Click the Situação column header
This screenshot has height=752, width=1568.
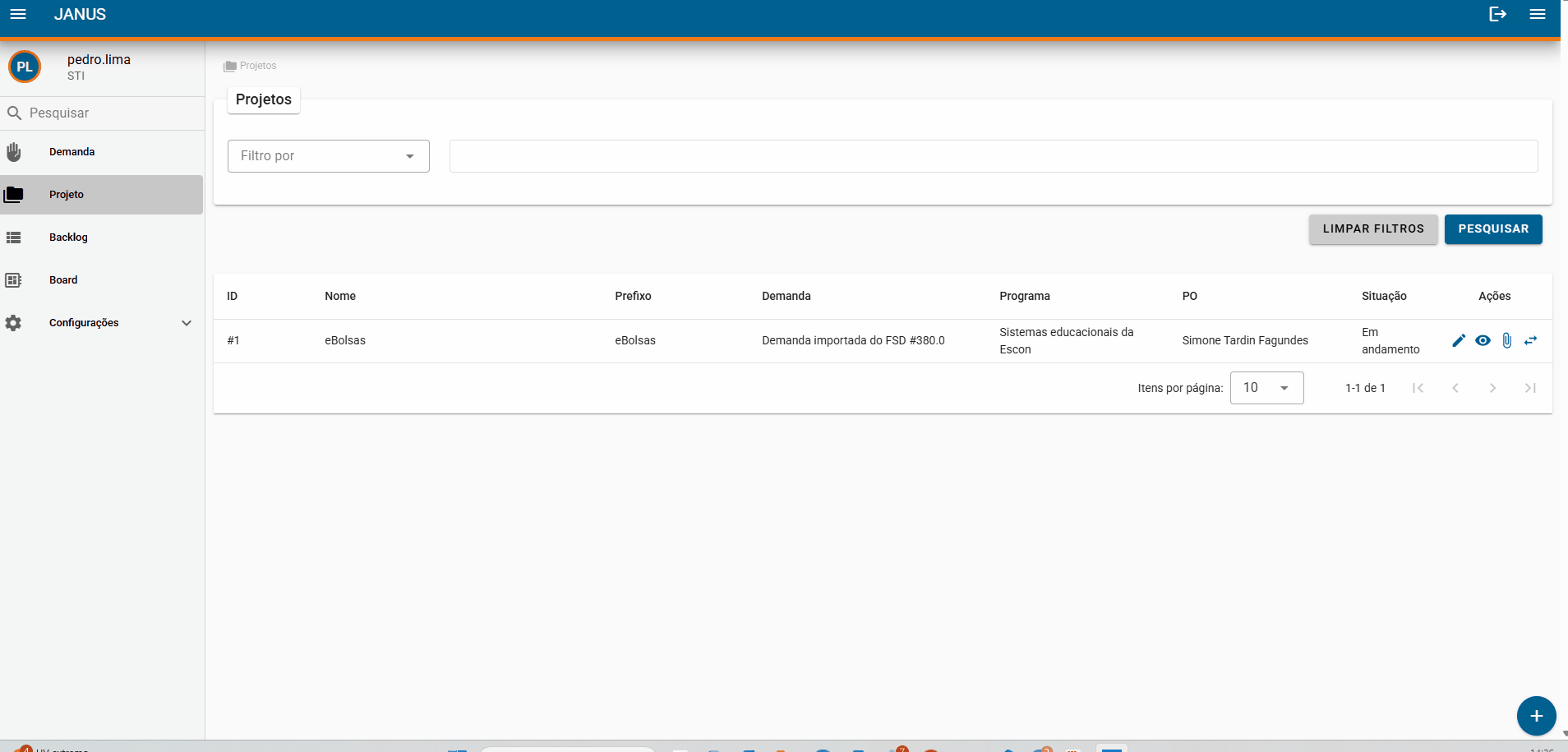coord(1384,296)
